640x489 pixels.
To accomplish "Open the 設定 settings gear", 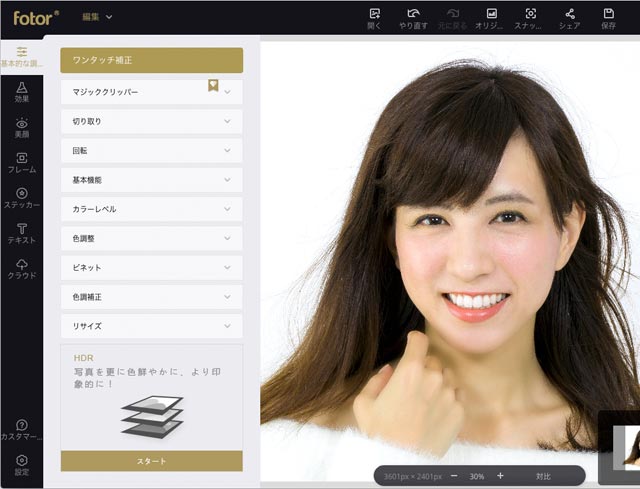I will 22,465.
